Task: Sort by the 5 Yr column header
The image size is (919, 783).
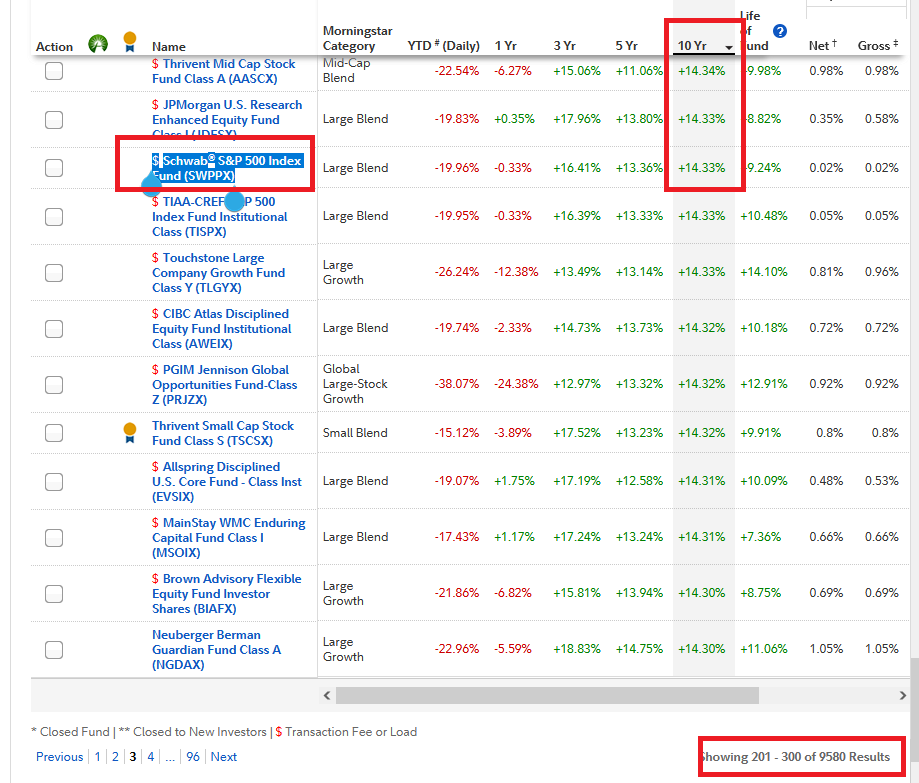Action: pos(627,46)
